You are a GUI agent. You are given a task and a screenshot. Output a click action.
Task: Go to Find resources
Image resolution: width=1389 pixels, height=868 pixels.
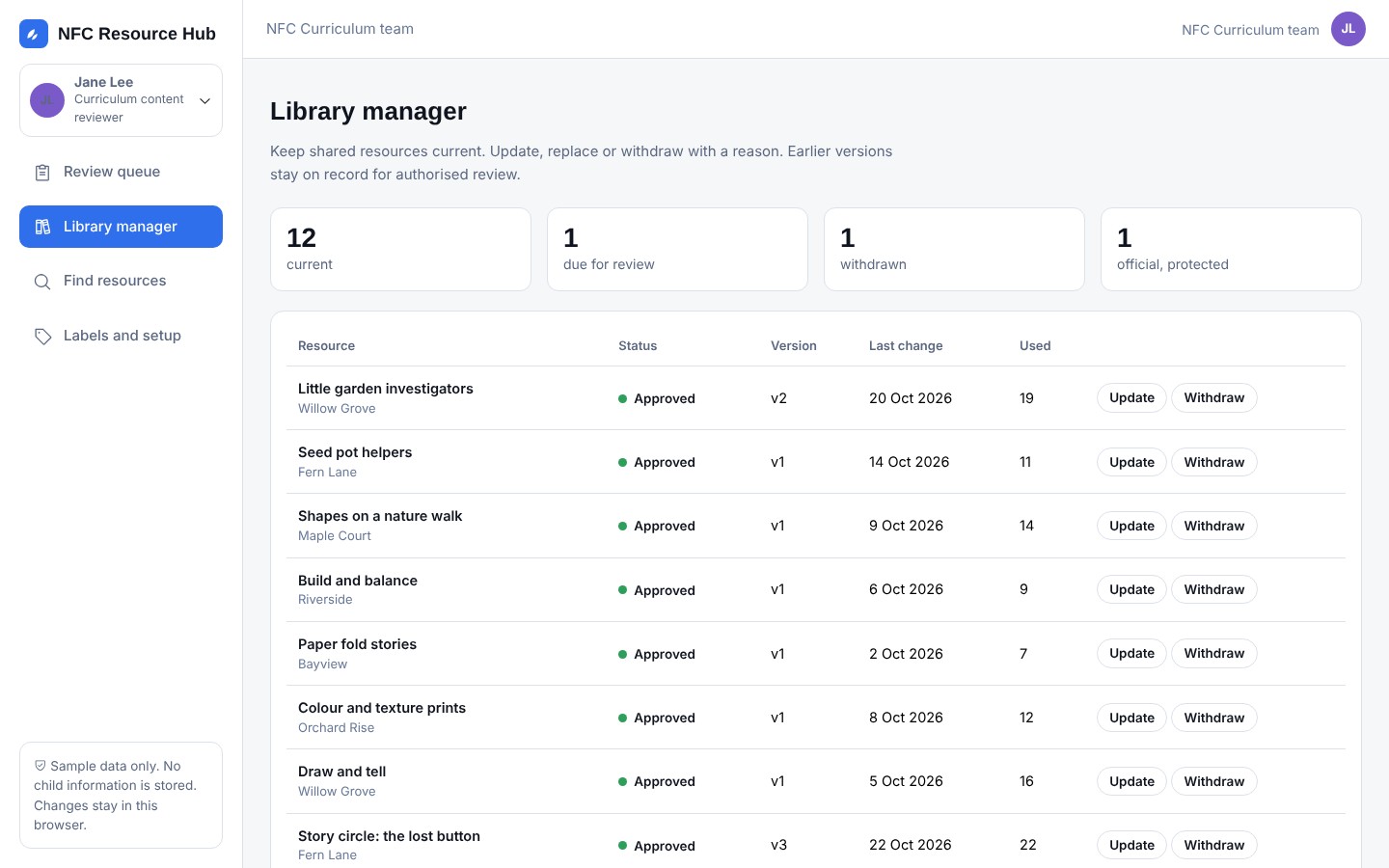(121, 281)
